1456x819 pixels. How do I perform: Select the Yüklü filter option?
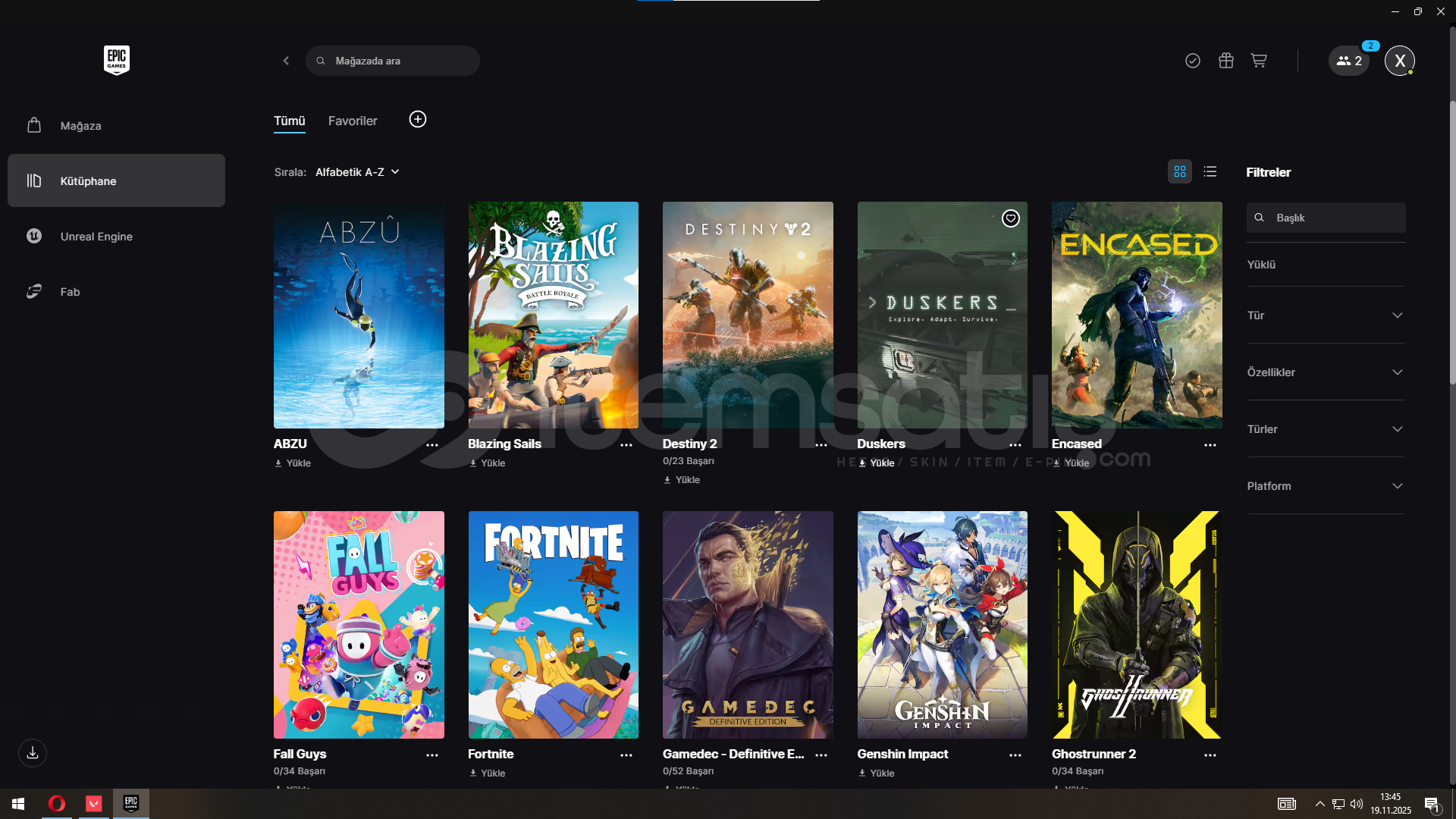point(1262,265)
